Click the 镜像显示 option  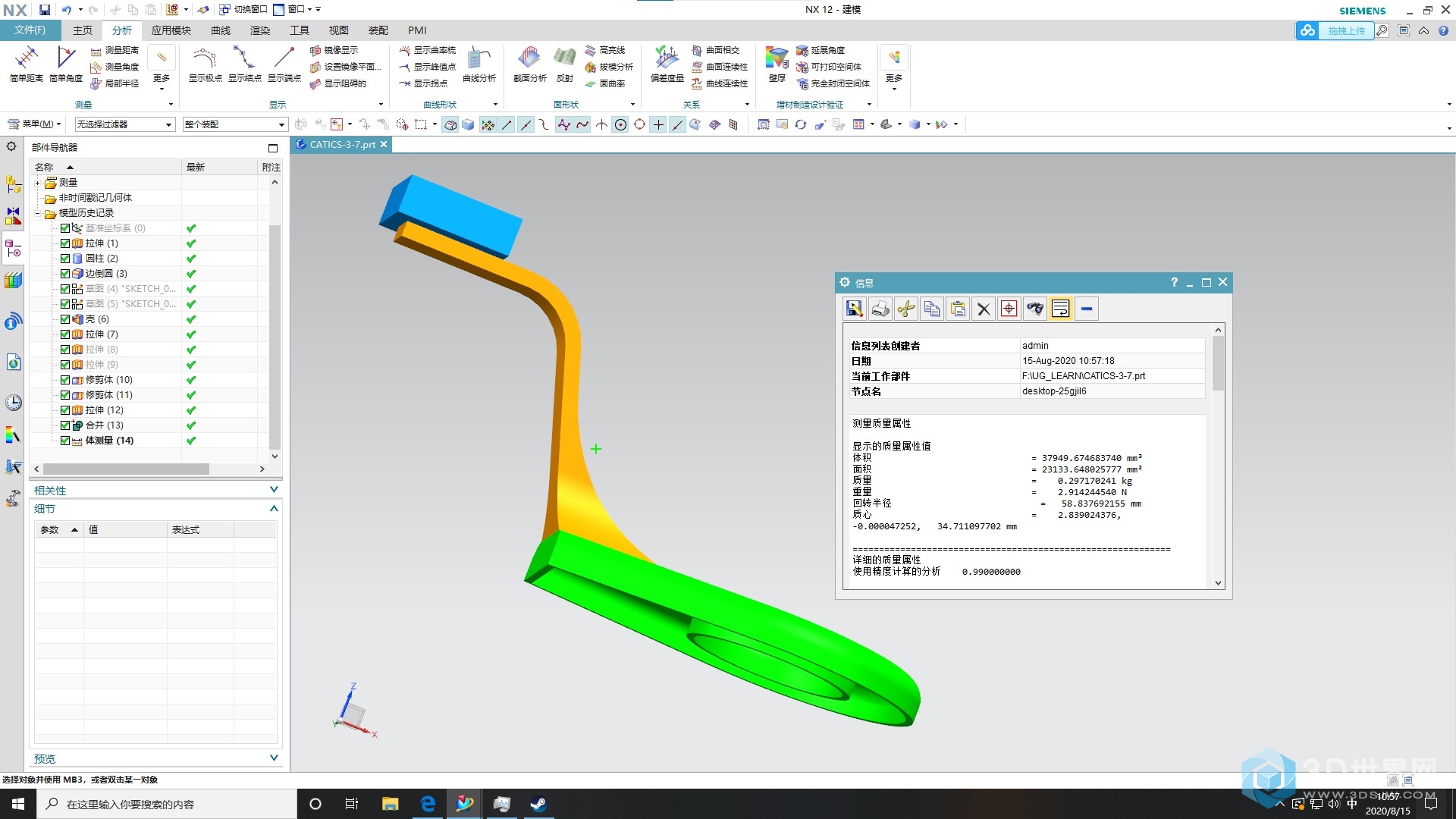[x=334, y=50]
